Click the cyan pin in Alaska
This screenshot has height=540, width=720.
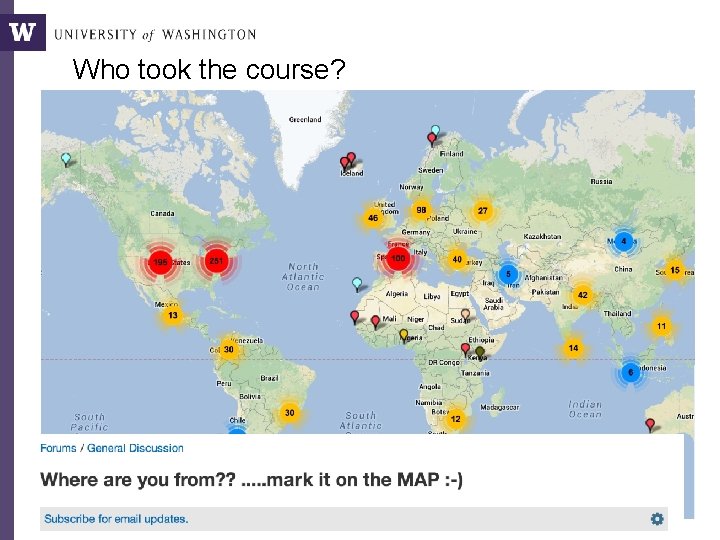tap(66, 159)
